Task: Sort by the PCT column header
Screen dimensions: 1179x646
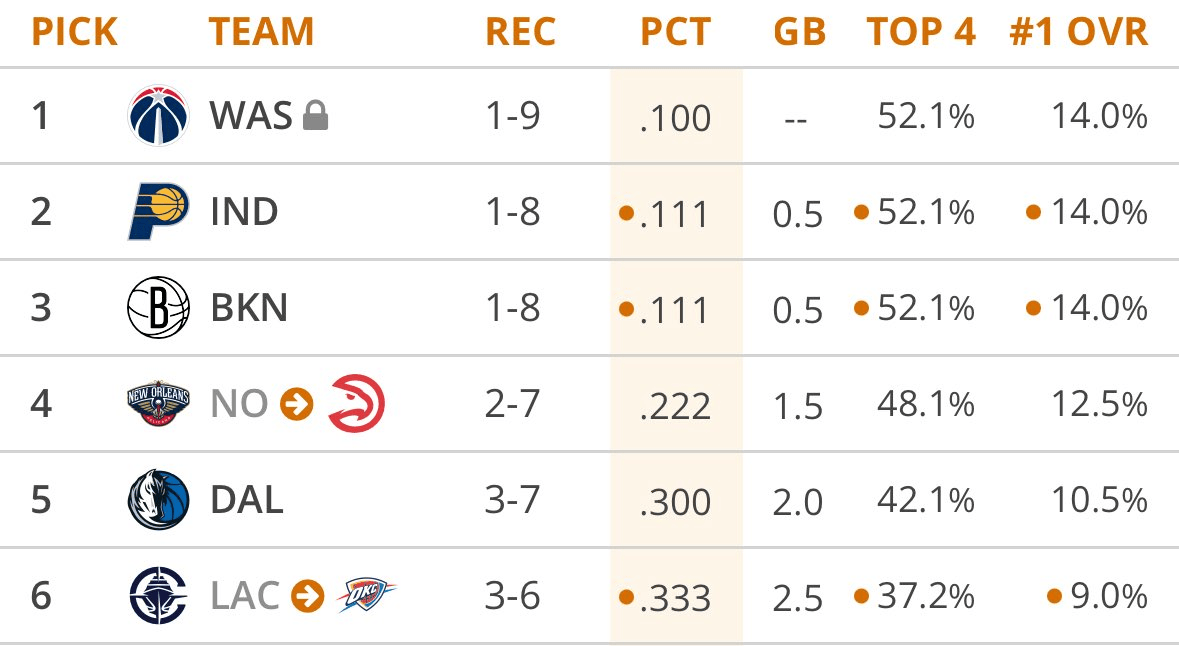Action: coord(675,32)
